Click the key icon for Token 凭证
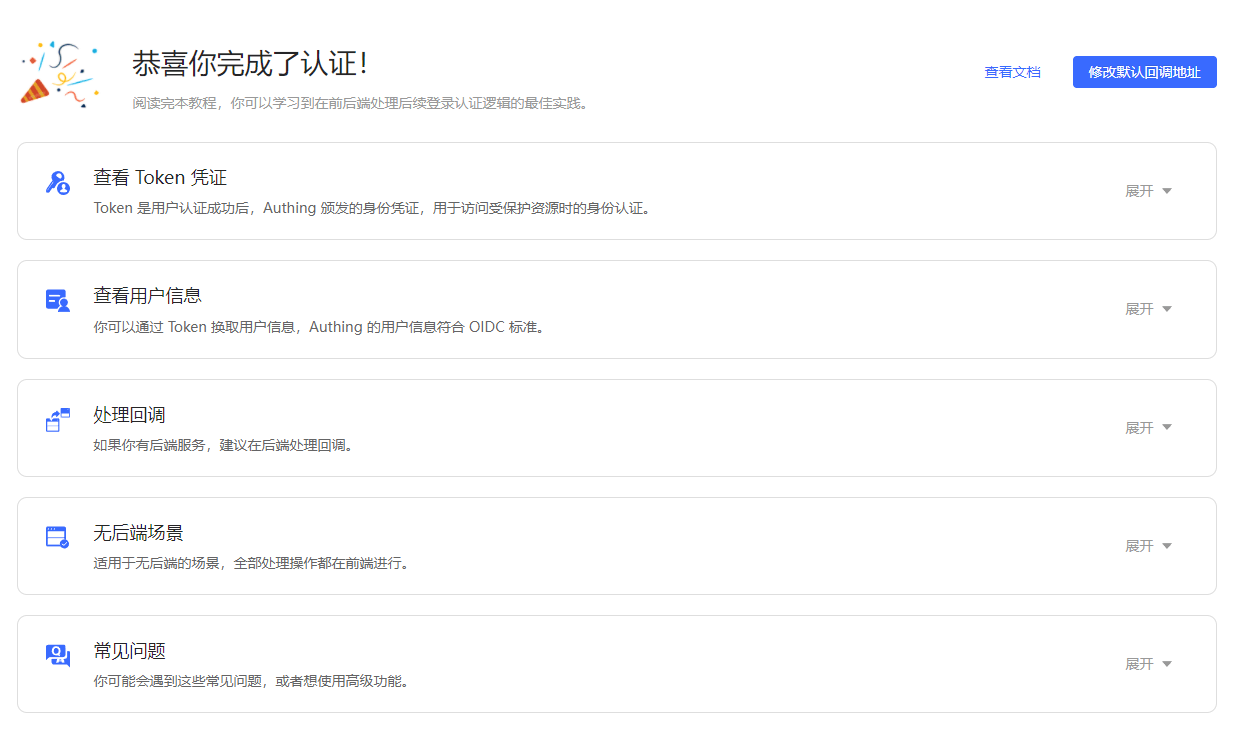The height and width of the screenshot is (733, 1243). [x=58, y=183]
